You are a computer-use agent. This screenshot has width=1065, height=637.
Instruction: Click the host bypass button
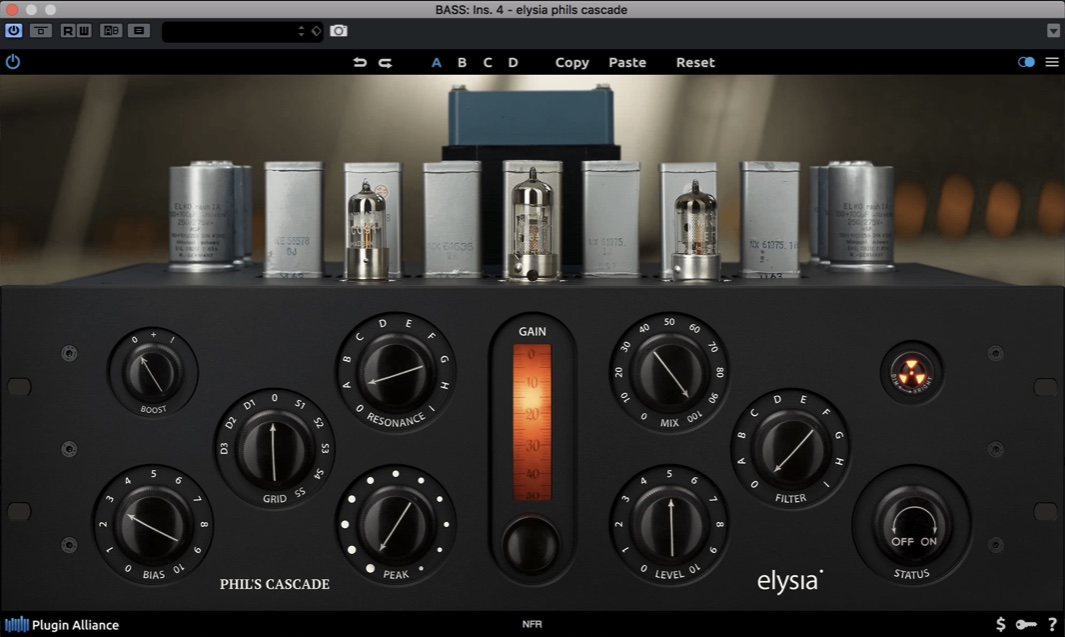tap(41, 31)
